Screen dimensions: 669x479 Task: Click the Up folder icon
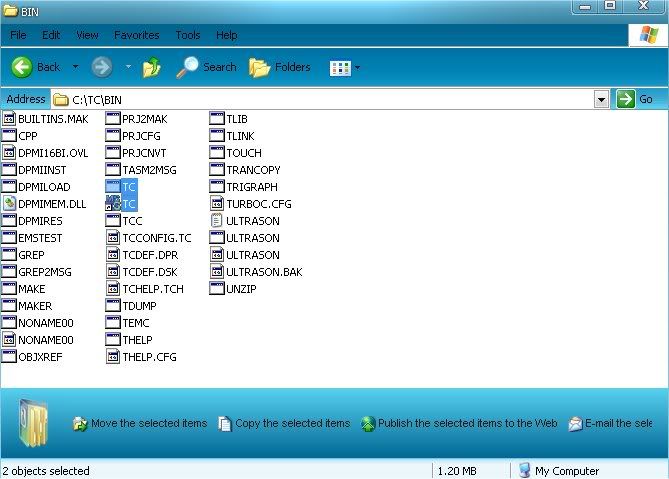click(x=151, y=67)
